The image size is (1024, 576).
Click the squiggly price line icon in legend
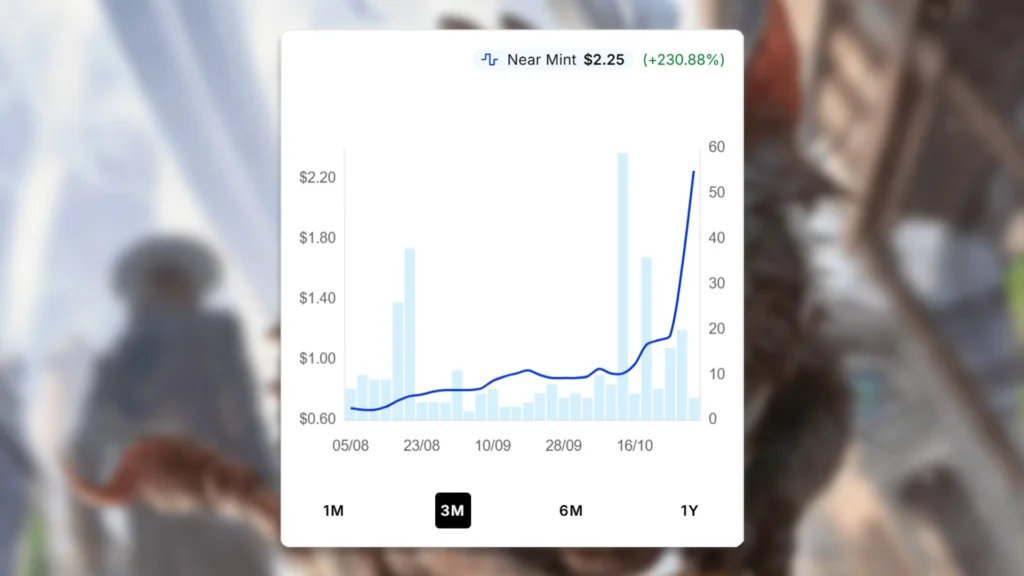[490, 60]
